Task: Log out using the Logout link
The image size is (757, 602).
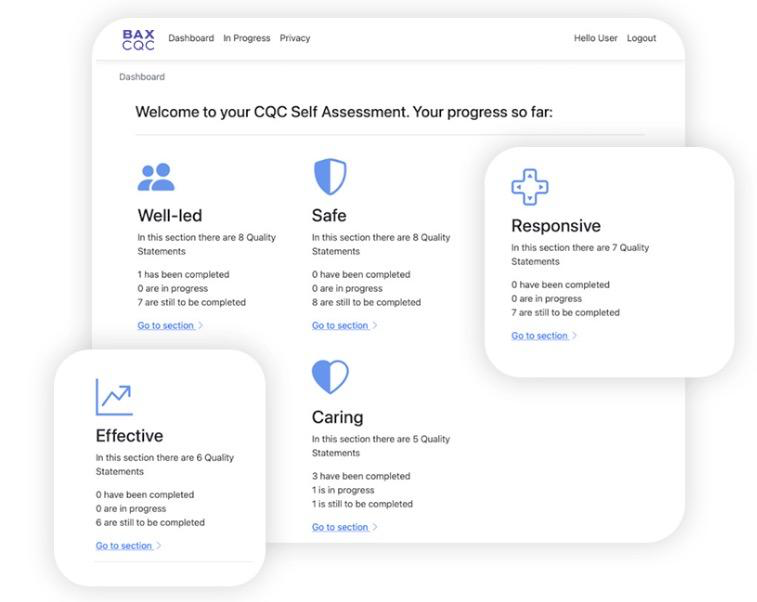Action: click(641, 39)
